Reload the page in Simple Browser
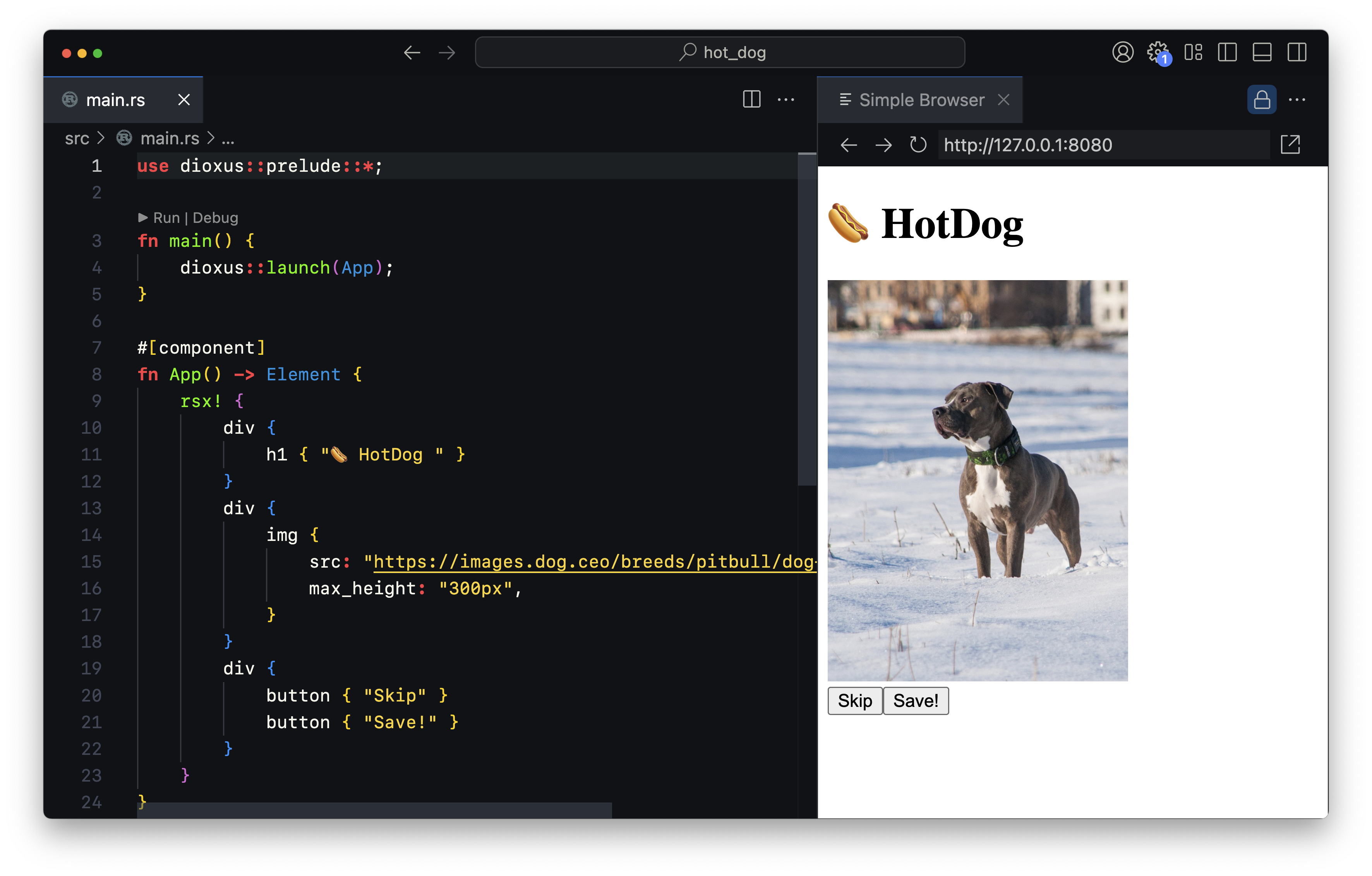This screenshot has width=1372, height=876. pos(918,145)
